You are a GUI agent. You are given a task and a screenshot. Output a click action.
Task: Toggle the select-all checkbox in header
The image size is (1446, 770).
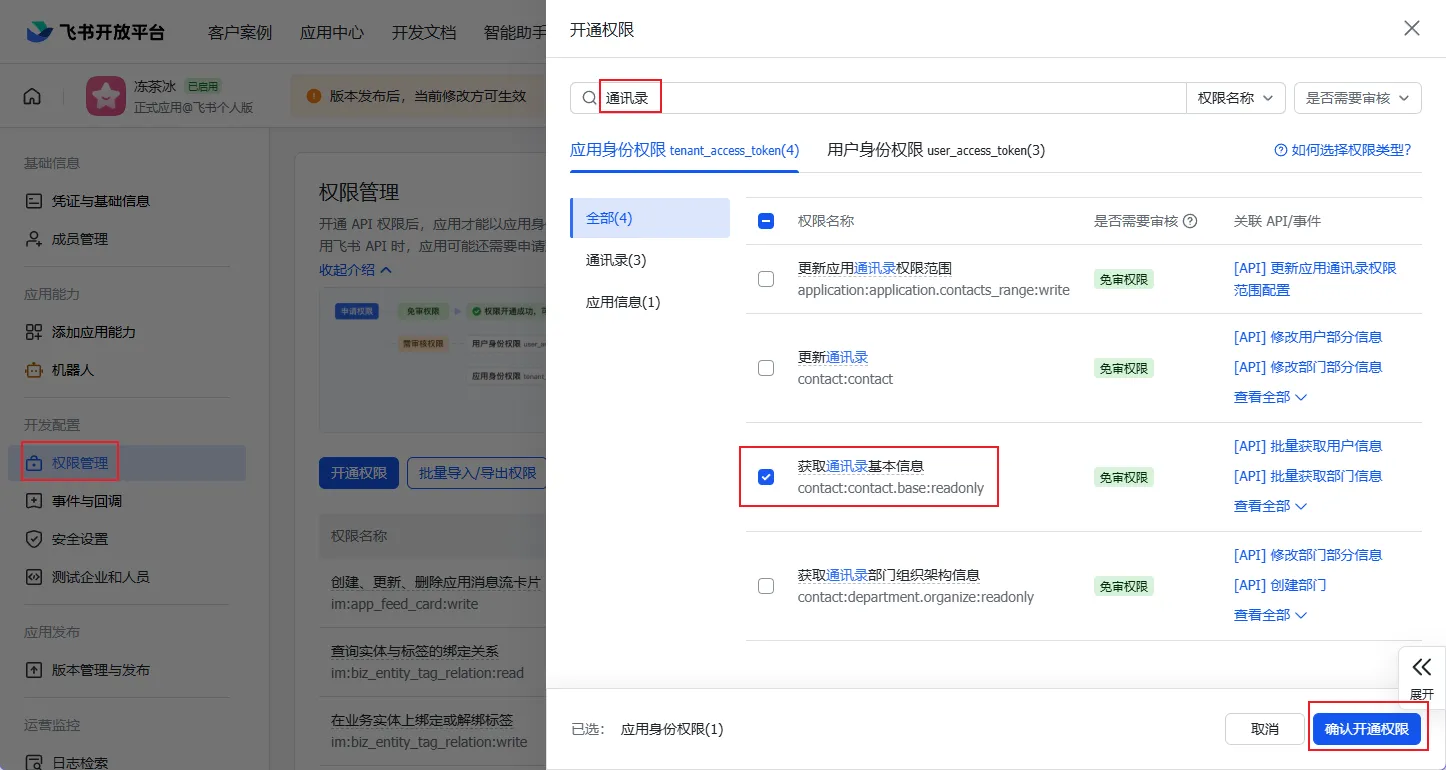[x=766, y=221]
